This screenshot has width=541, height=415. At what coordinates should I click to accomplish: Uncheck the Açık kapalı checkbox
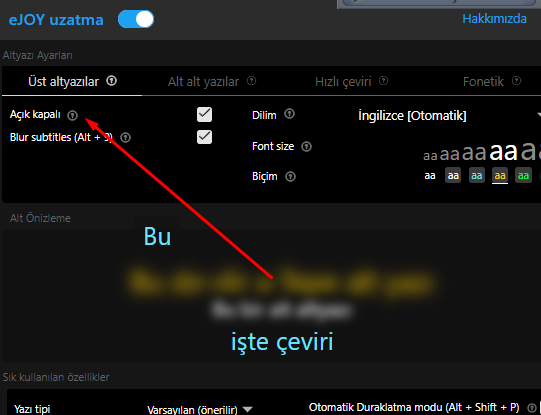click(x=204, y=115)
